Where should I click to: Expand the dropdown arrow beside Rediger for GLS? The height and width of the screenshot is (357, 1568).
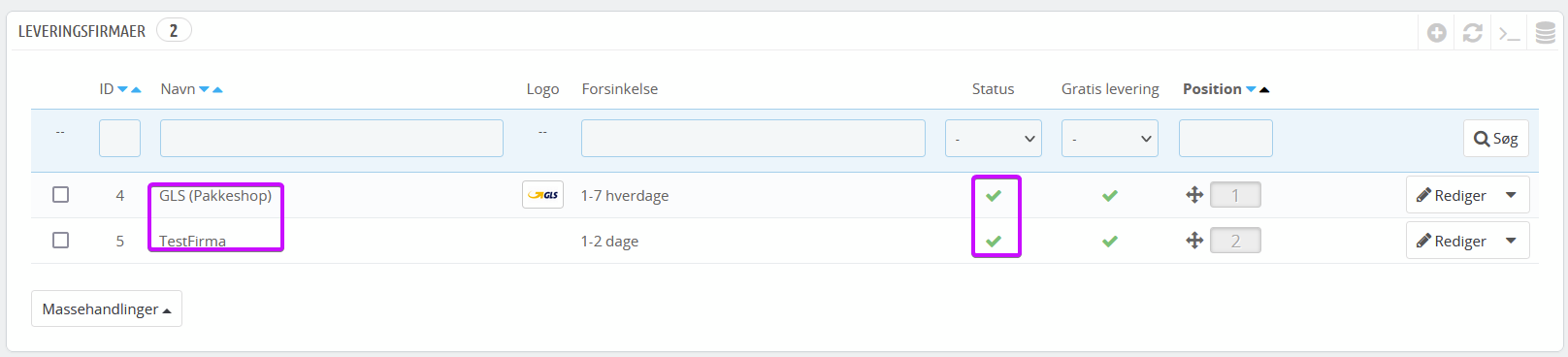tap(1511, 195)
